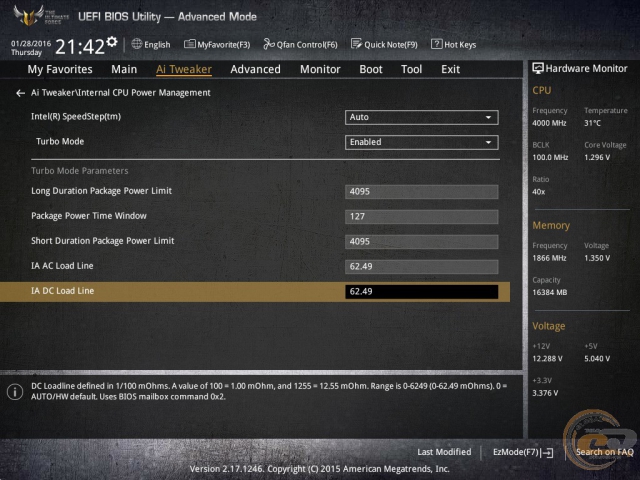The width and height of the screenshot is (640, 480).
Task: Click the settings gear next to the clock
Action: pyautogui.click(x=111, y=42)
